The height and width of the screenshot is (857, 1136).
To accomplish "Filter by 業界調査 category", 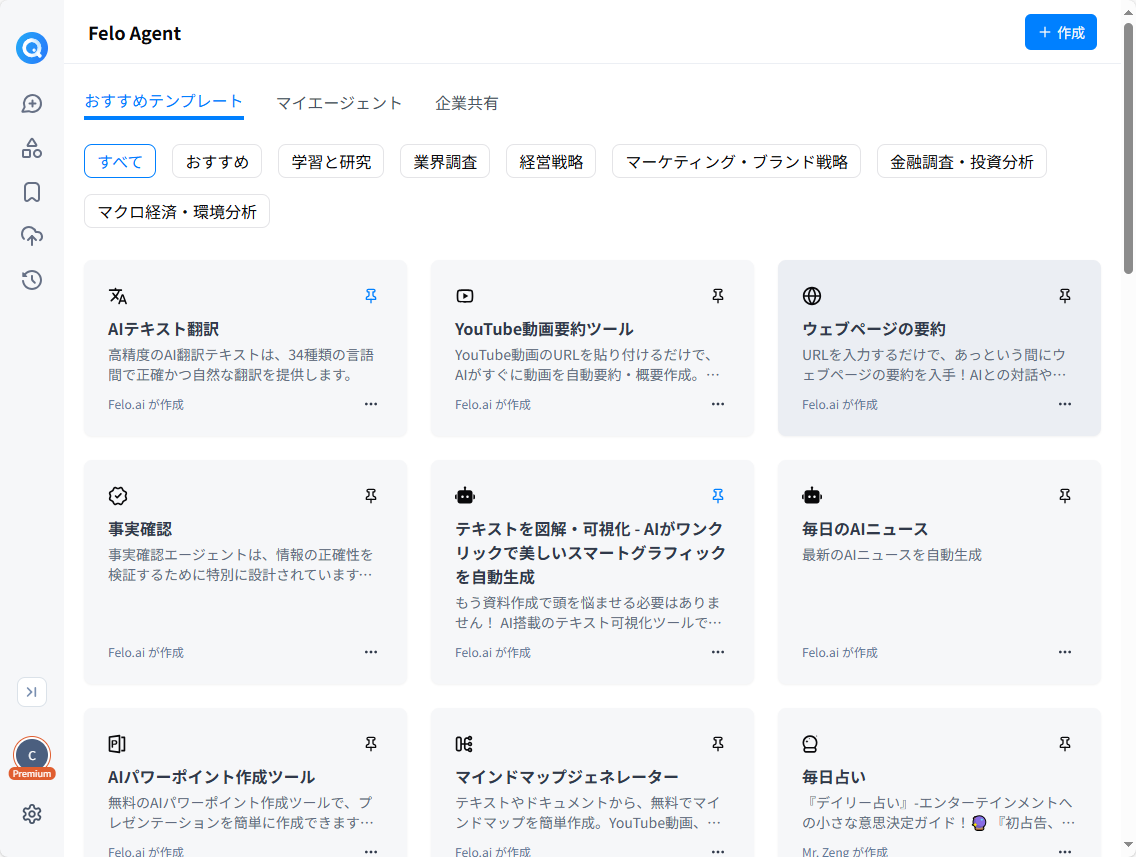I will pos(445,162).
